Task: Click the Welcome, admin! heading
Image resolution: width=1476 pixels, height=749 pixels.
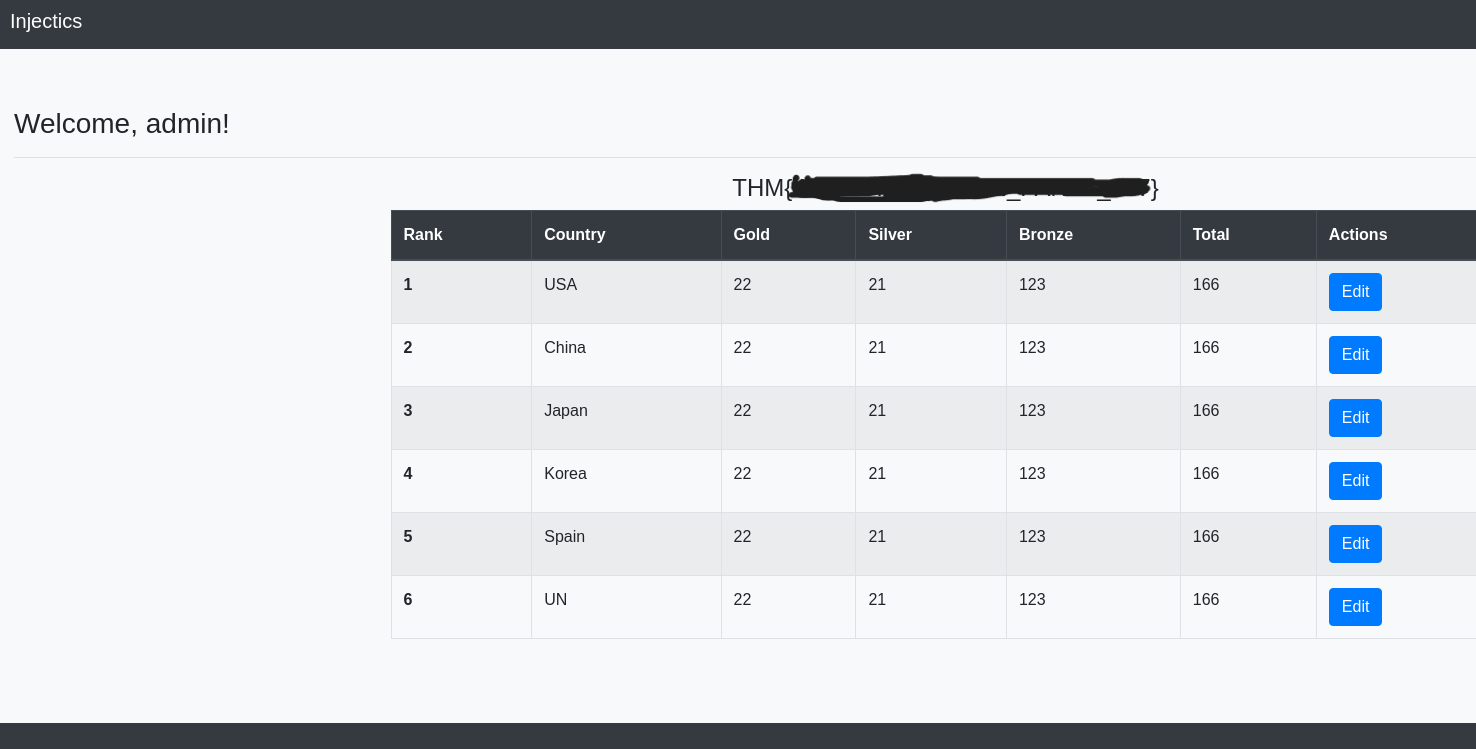Action: click(x=122, y=124)
